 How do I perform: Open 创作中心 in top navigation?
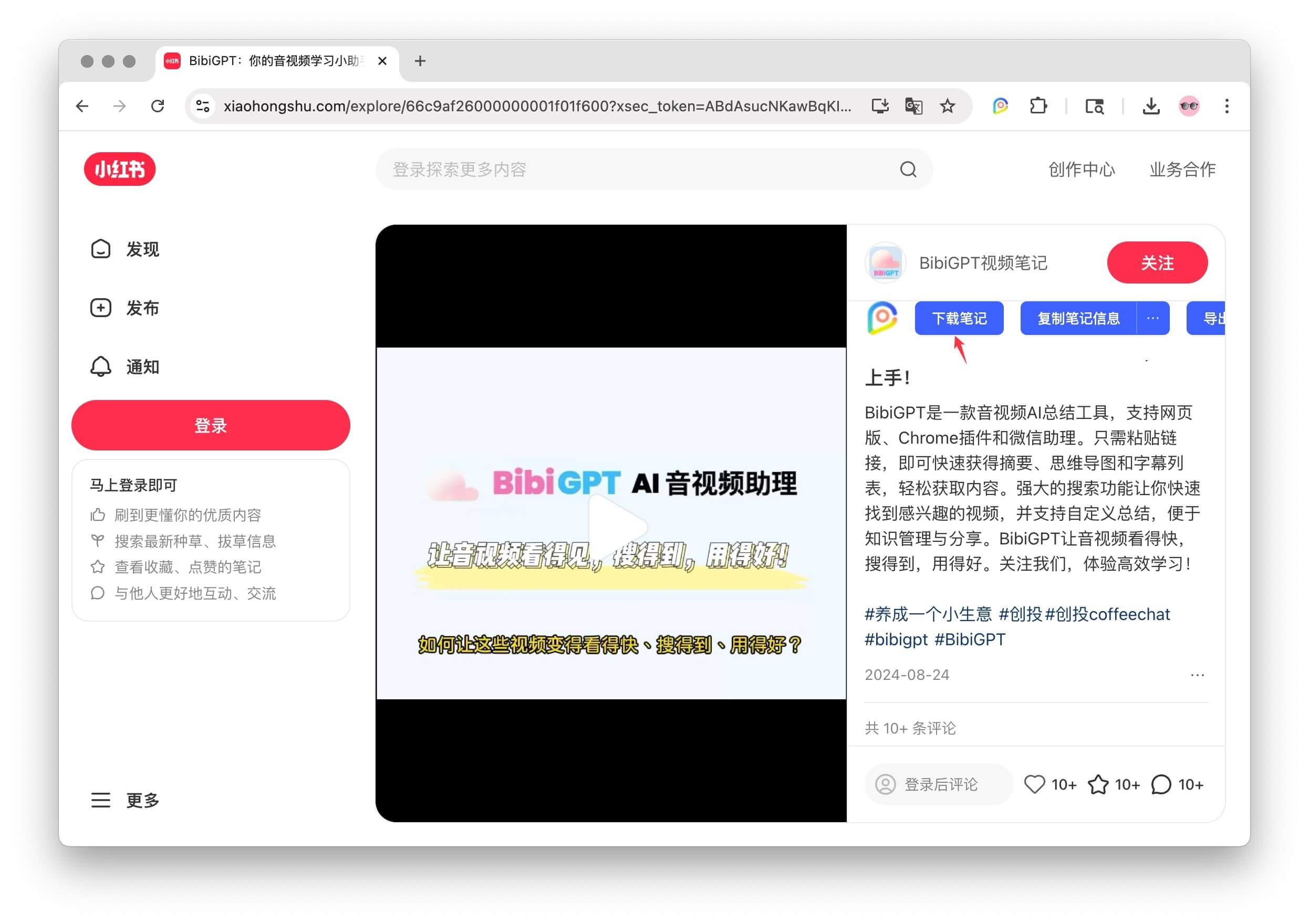tap(1081, 169)
